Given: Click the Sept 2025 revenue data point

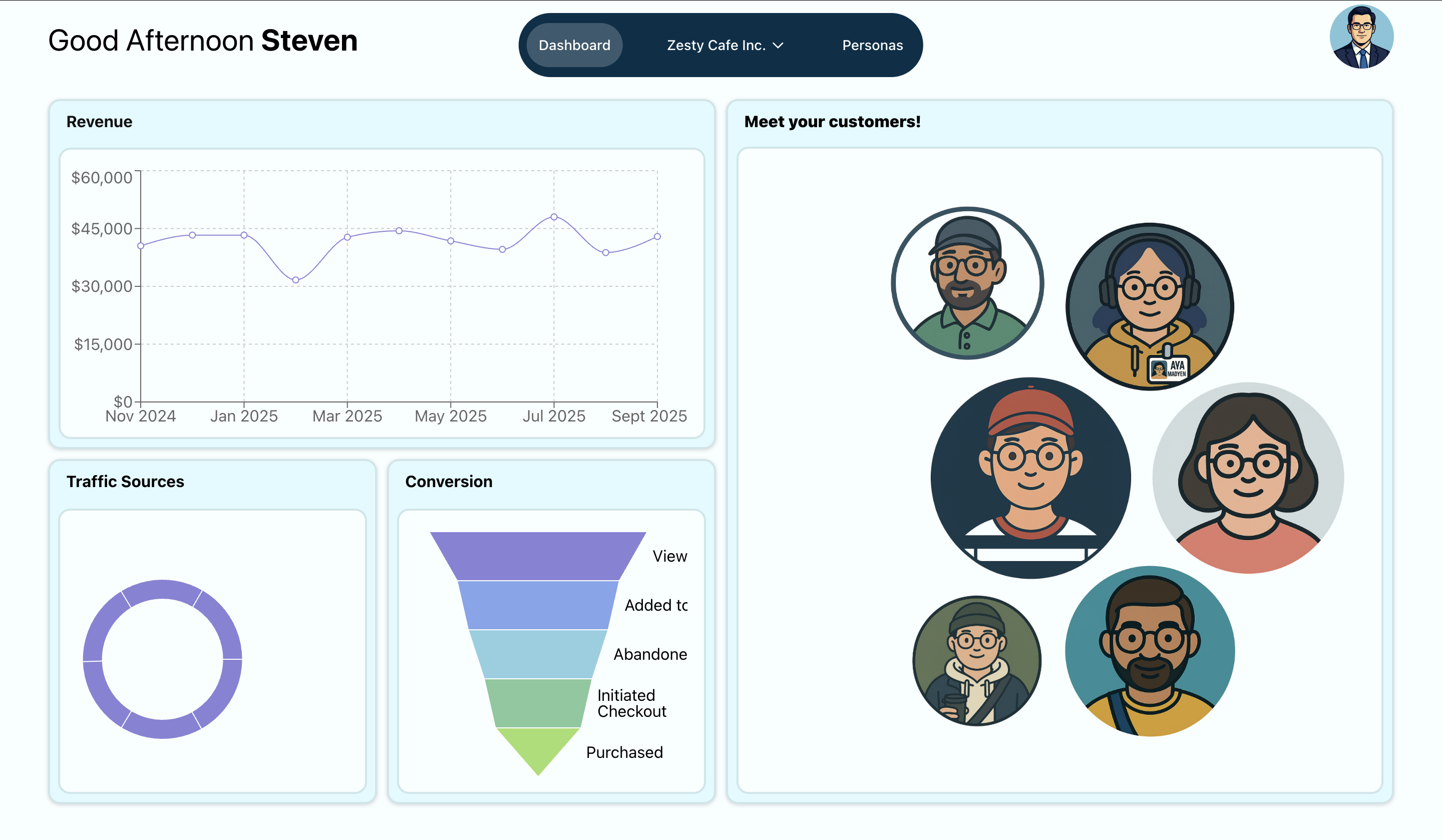Looking at the screenshot, I should tap(657, 236).
